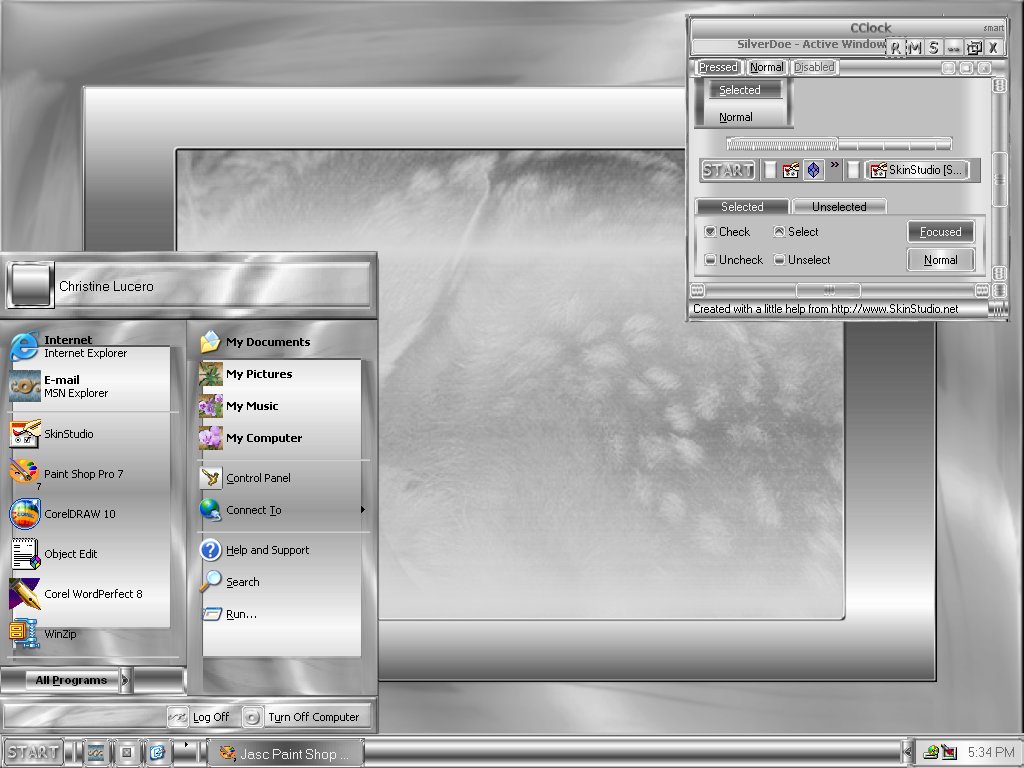Screen dimensions: 1024x768
Task: Click Jasc Paint Shop taskbar button
Action: coord(285,754)
